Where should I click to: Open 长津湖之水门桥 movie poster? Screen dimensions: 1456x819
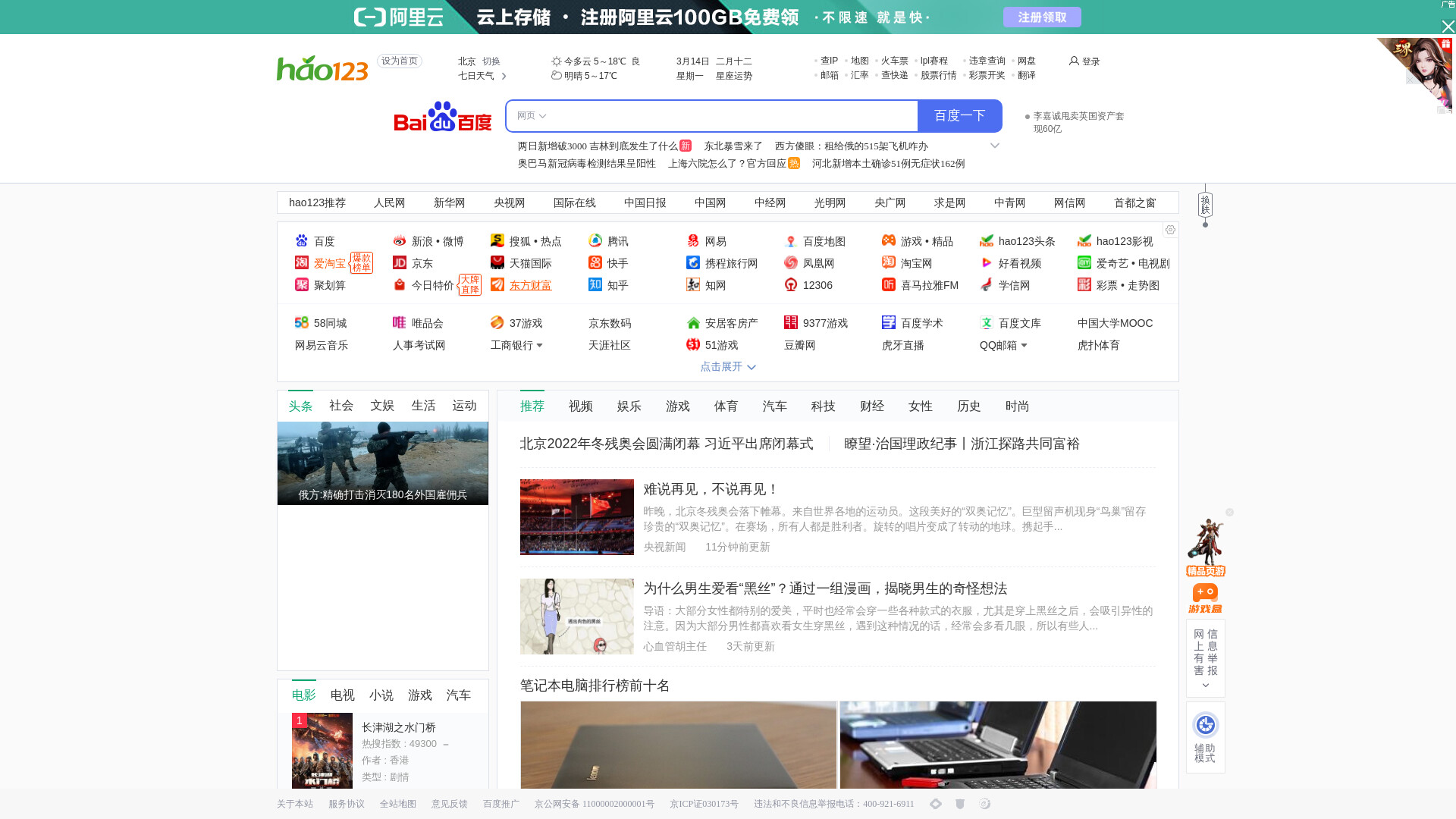click(322, 751)
